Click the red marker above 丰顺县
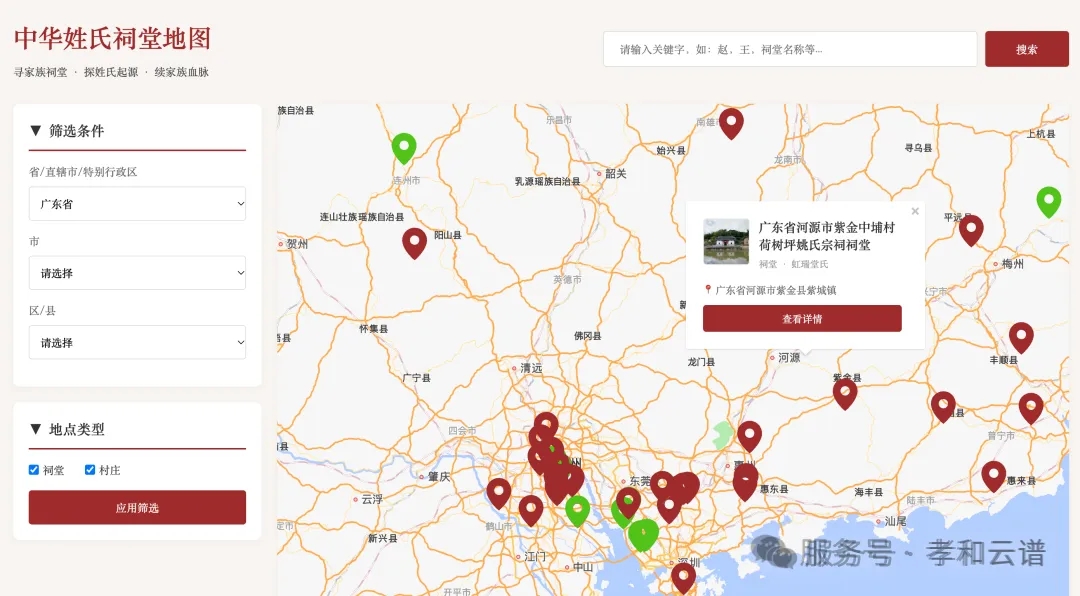Screen dimensions: 1080x596 click(1021, 338)
